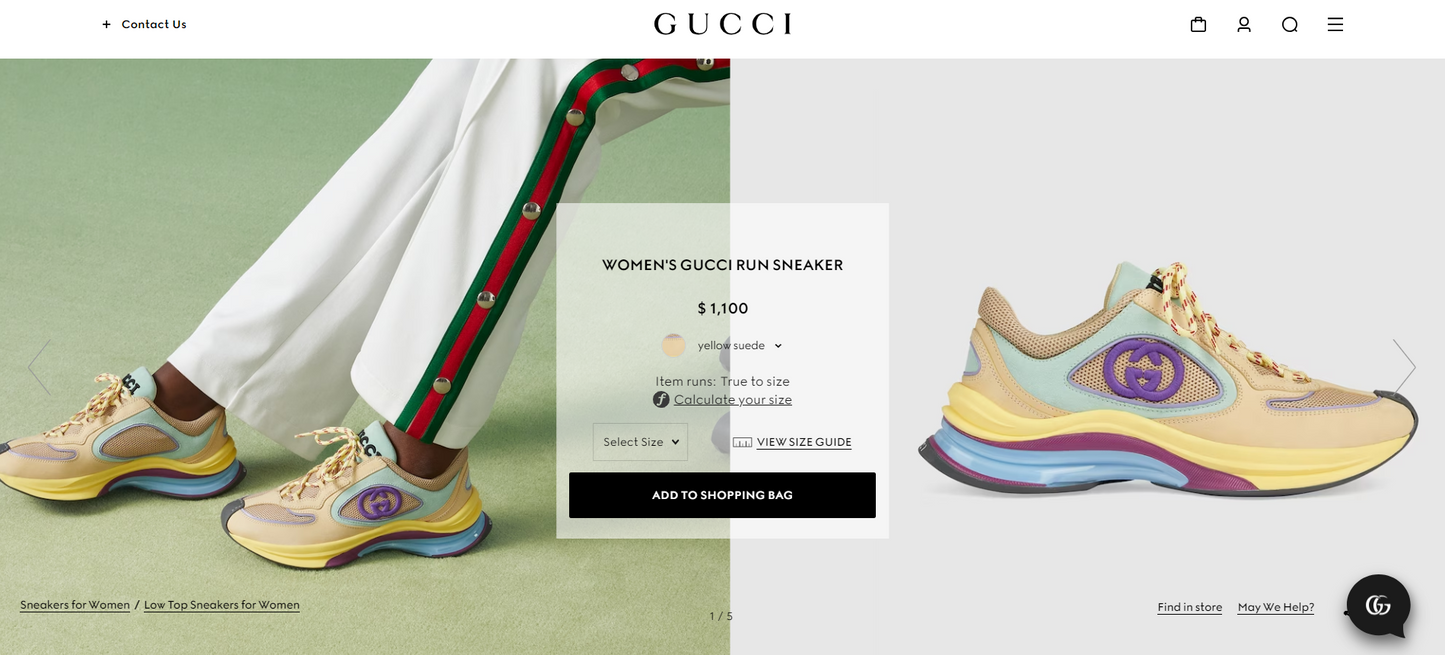Open search with magnifier icon
Image resolution: width=1445 pixels, height=655 pixels.
click(1290, 24)
